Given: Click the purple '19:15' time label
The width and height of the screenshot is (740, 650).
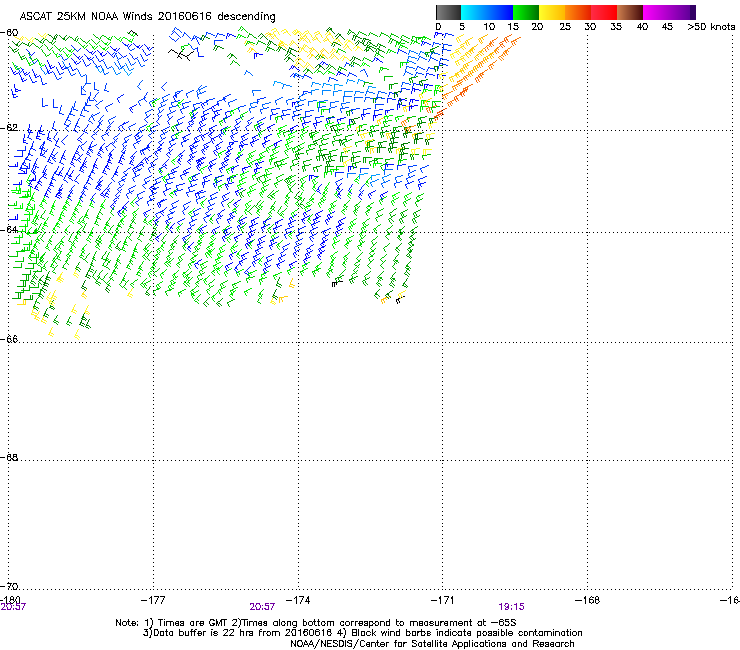Looking at the screenshot, I should point(512,607).
